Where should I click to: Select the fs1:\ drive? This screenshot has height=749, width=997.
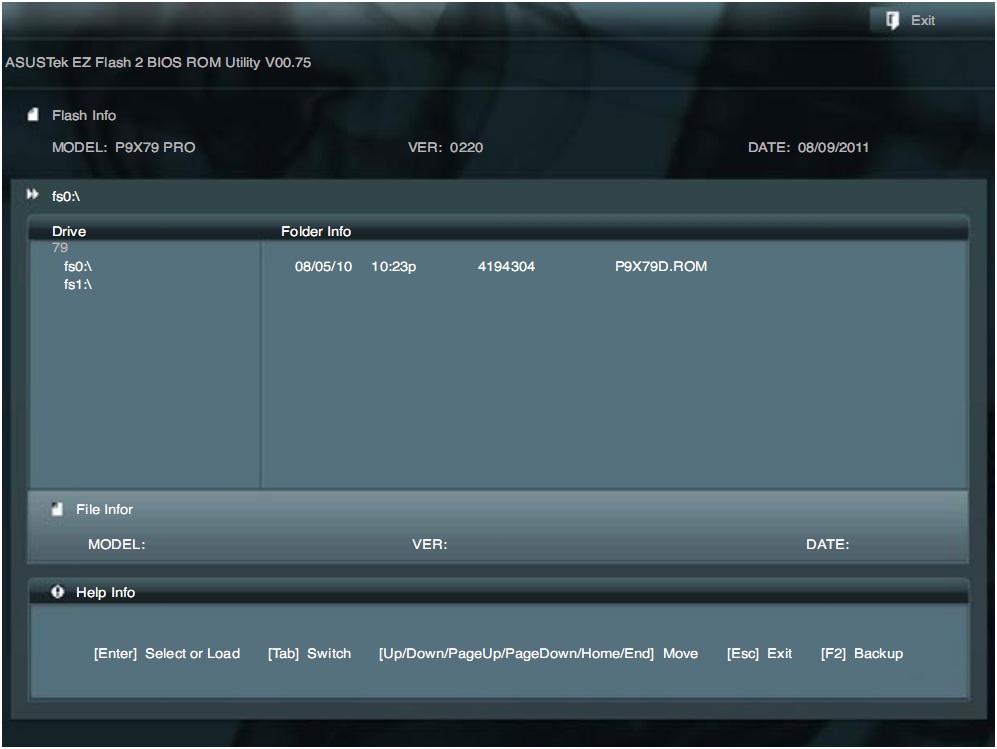coord(78,284)
